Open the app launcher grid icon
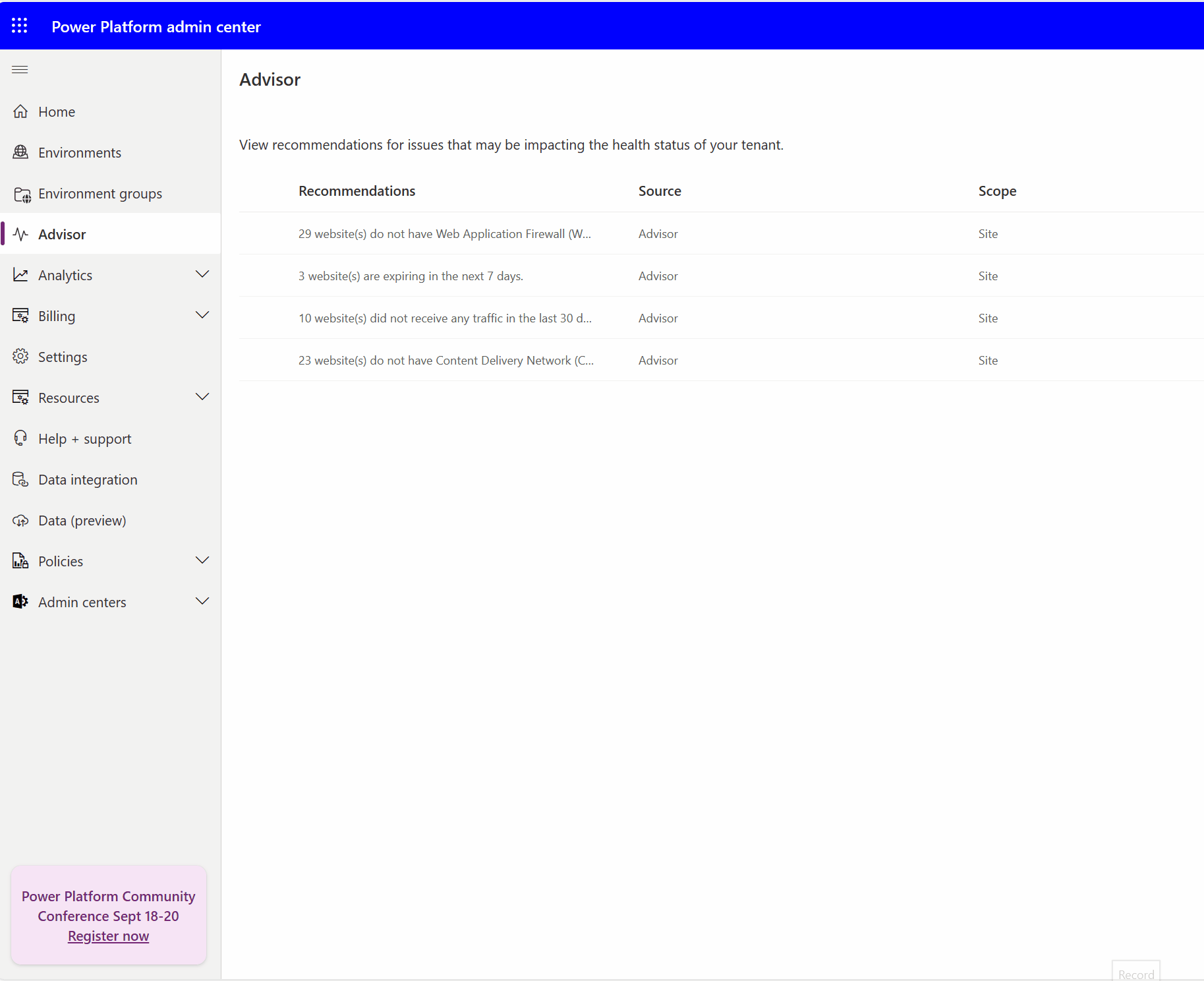 click(19, 26)
